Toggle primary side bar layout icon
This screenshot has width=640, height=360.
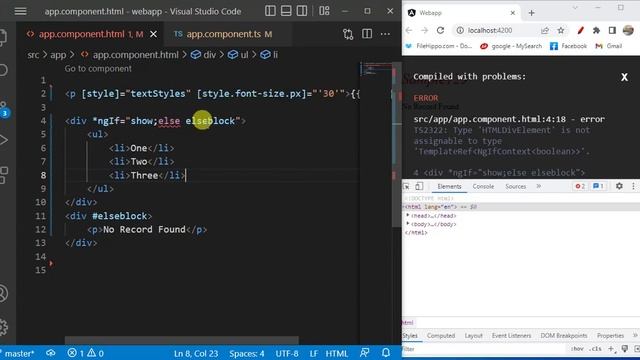270,11
